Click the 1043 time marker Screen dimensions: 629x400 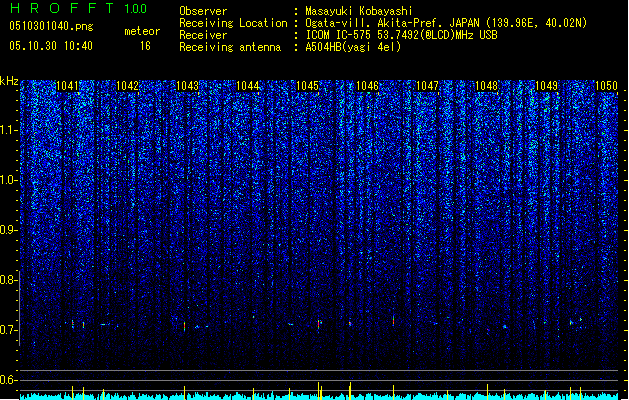187,86
